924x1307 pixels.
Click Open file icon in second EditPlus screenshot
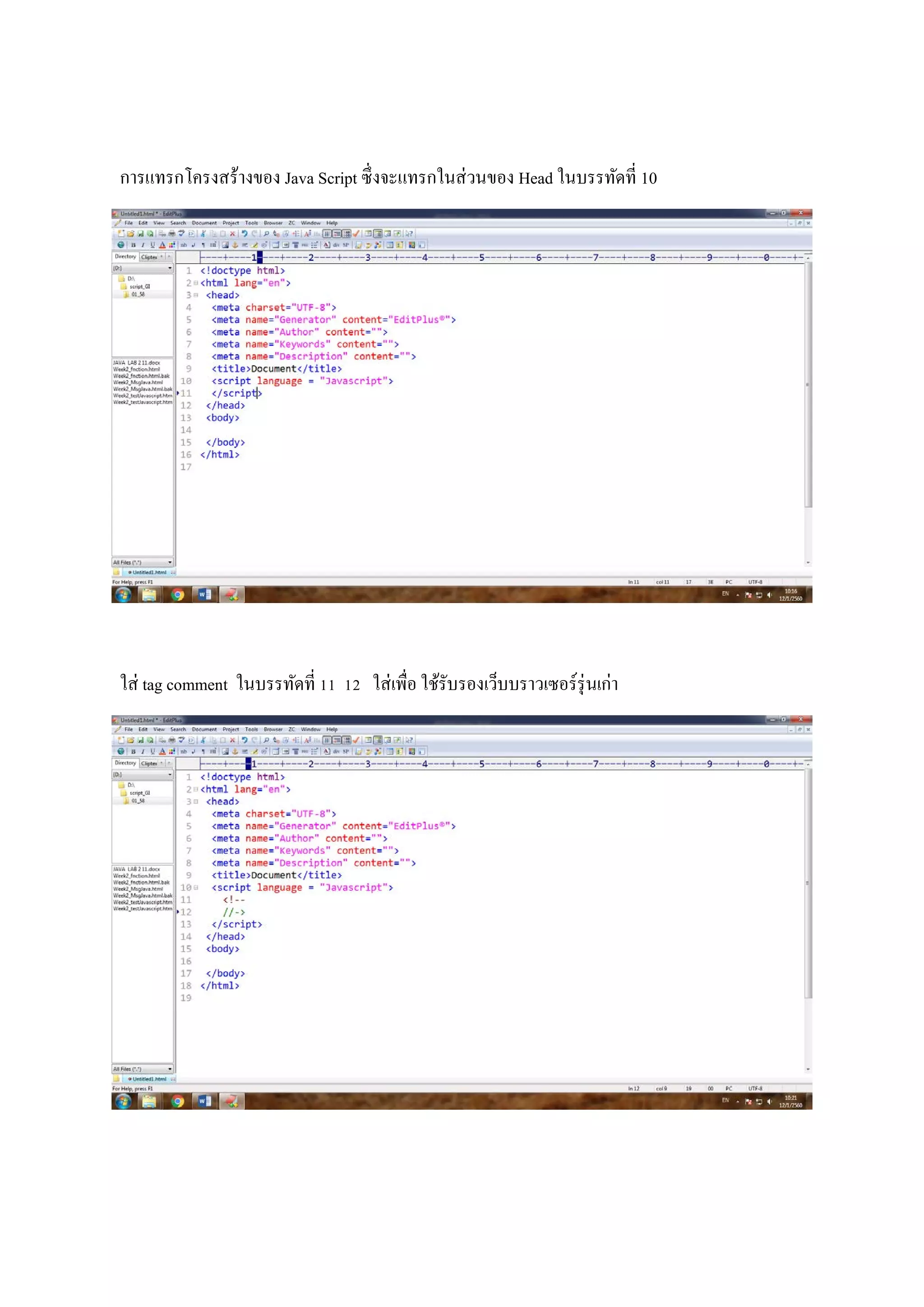pyautogui.click(x=131, y=740)
